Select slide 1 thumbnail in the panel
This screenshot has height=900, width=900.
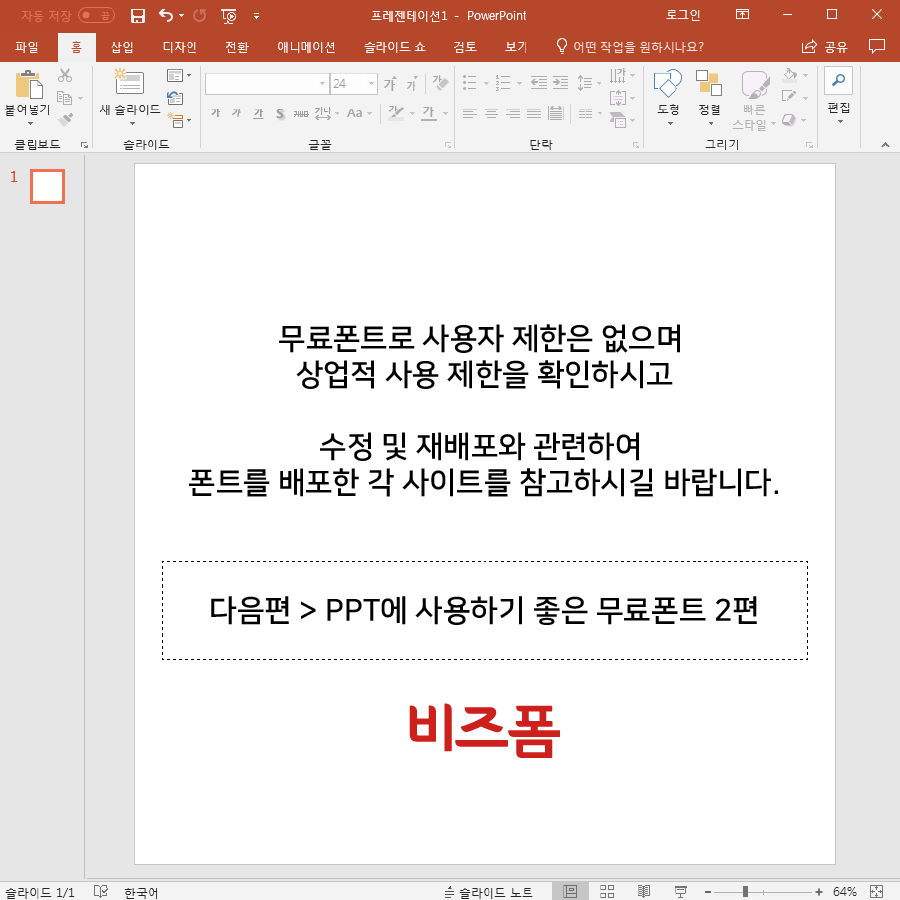[47, 185]
